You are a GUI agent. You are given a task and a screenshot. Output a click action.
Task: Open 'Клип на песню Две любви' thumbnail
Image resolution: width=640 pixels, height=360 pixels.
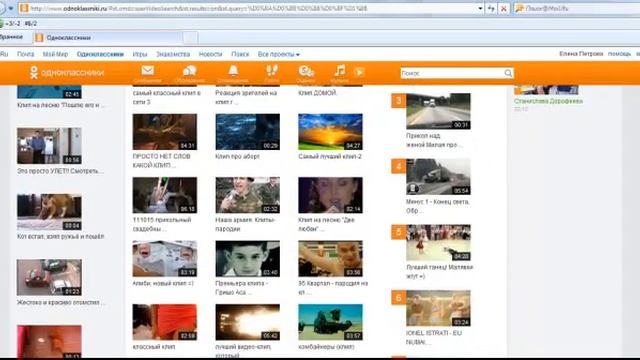coord(330,195)
